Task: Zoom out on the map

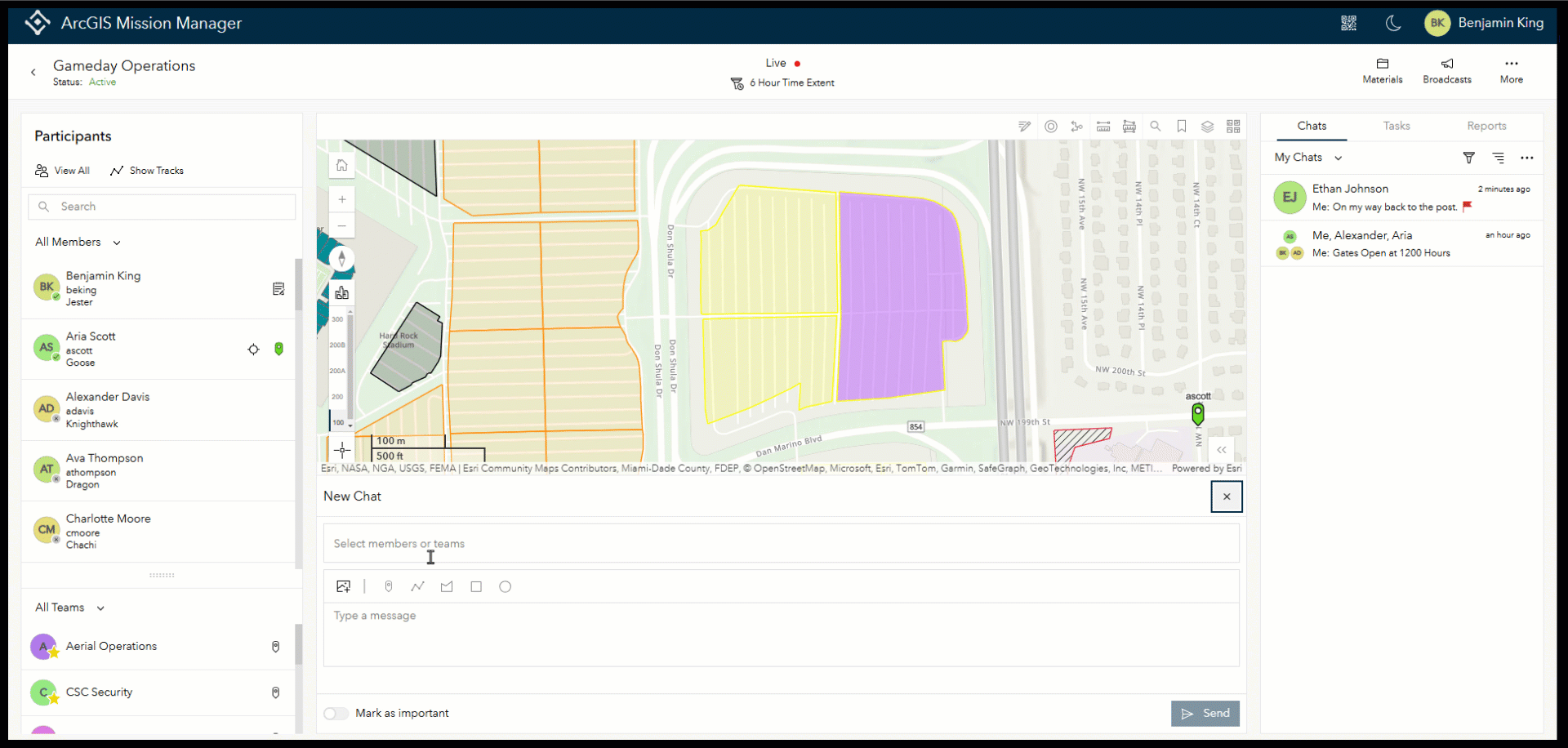Action: pos(342,225)
